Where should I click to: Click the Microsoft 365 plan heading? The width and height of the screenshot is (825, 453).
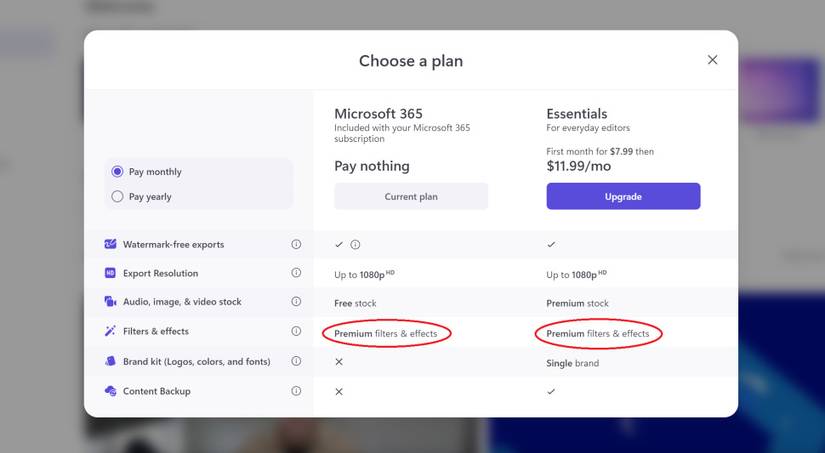click(378, 114)
